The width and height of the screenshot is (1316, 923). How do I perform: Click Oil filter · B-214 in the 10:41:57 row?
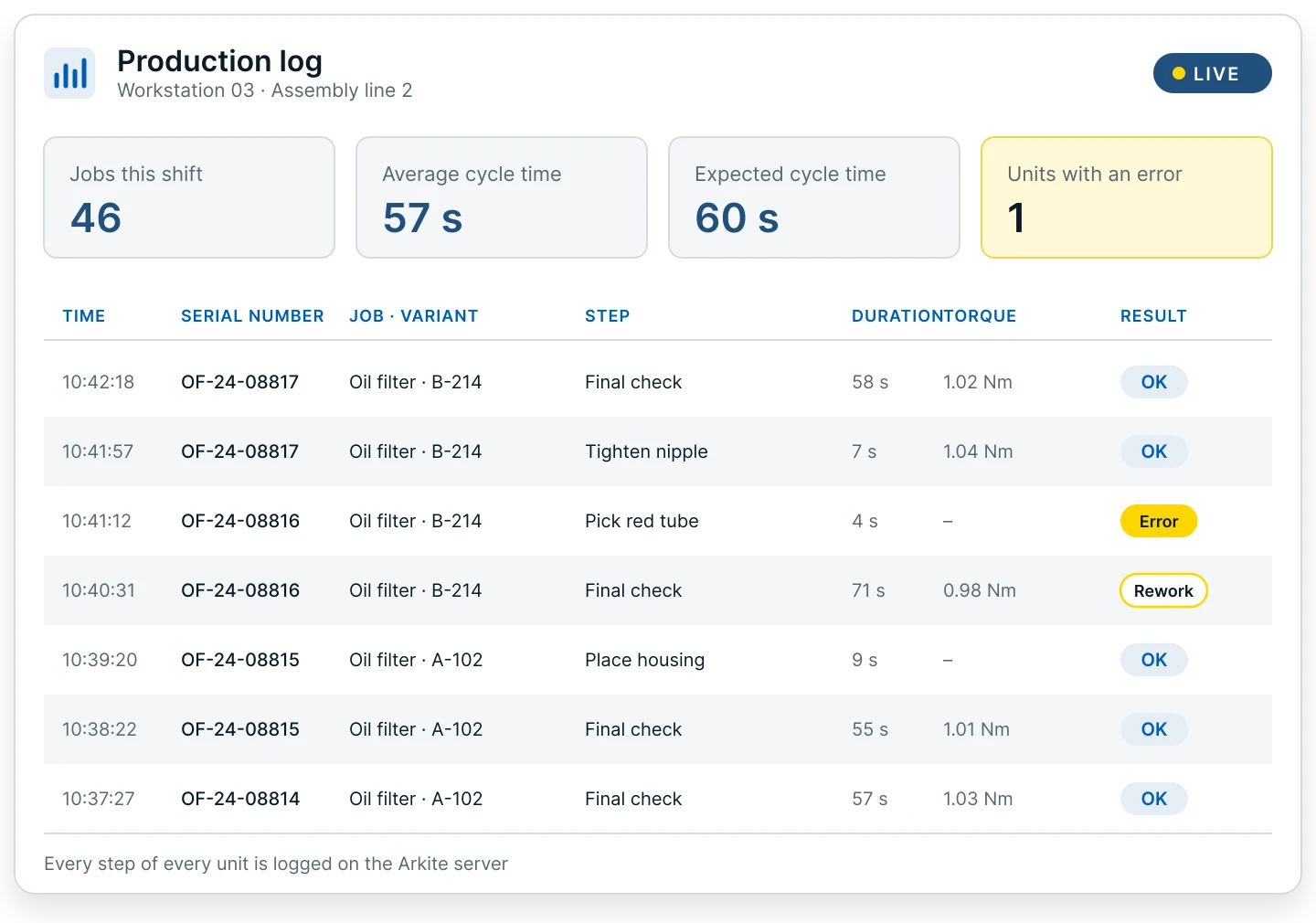415,451
